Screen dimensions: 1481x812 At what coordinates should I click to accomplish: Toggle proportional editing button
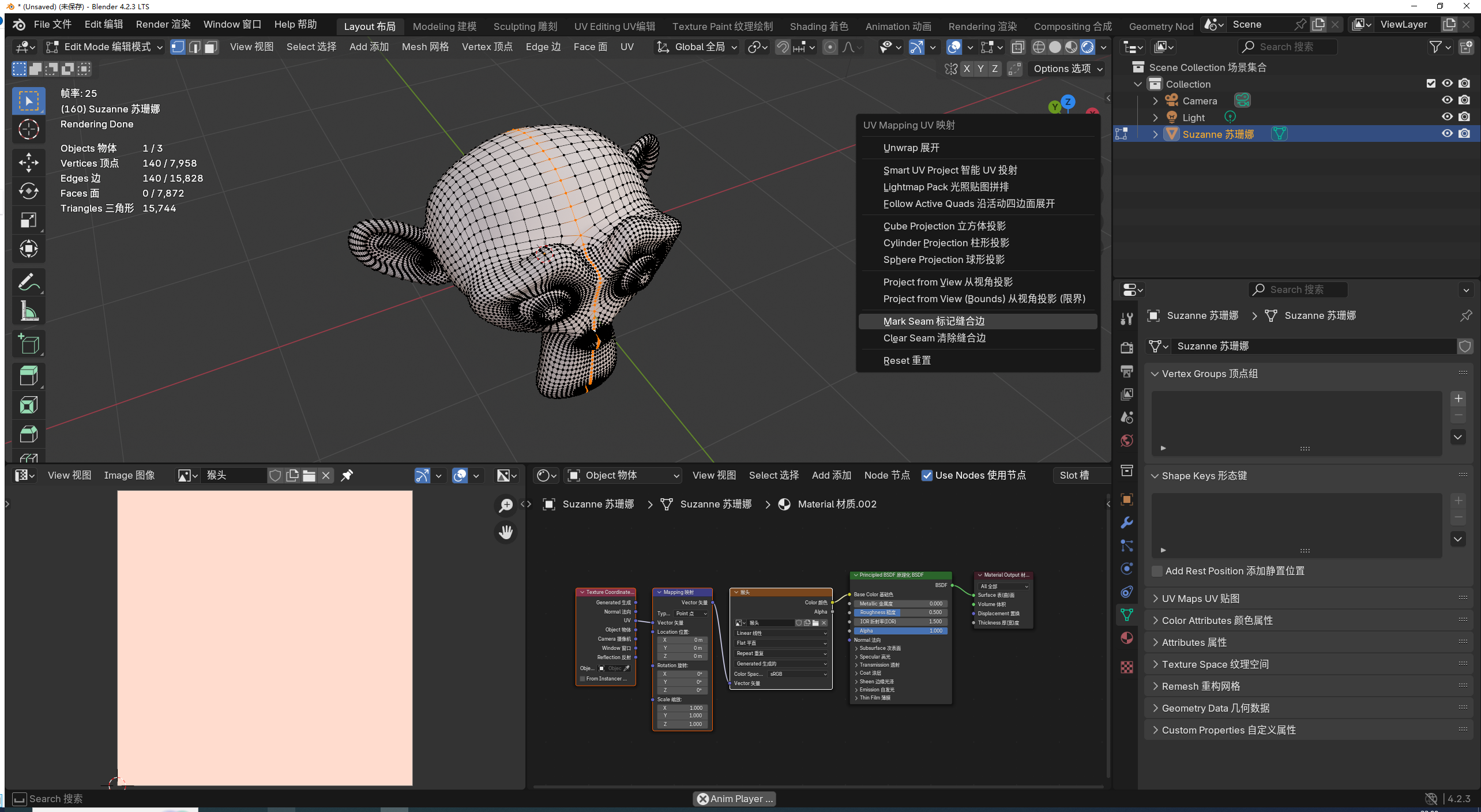[830, 47]
